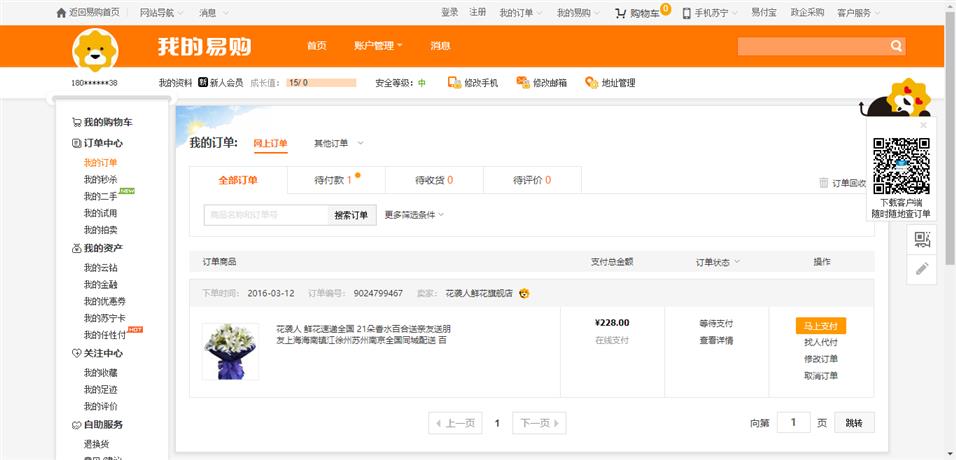Image resolution: width=956 pixels, height=460 pixels.
Task: Click the 关注中心 heart icon
Action: click(76, 353)
